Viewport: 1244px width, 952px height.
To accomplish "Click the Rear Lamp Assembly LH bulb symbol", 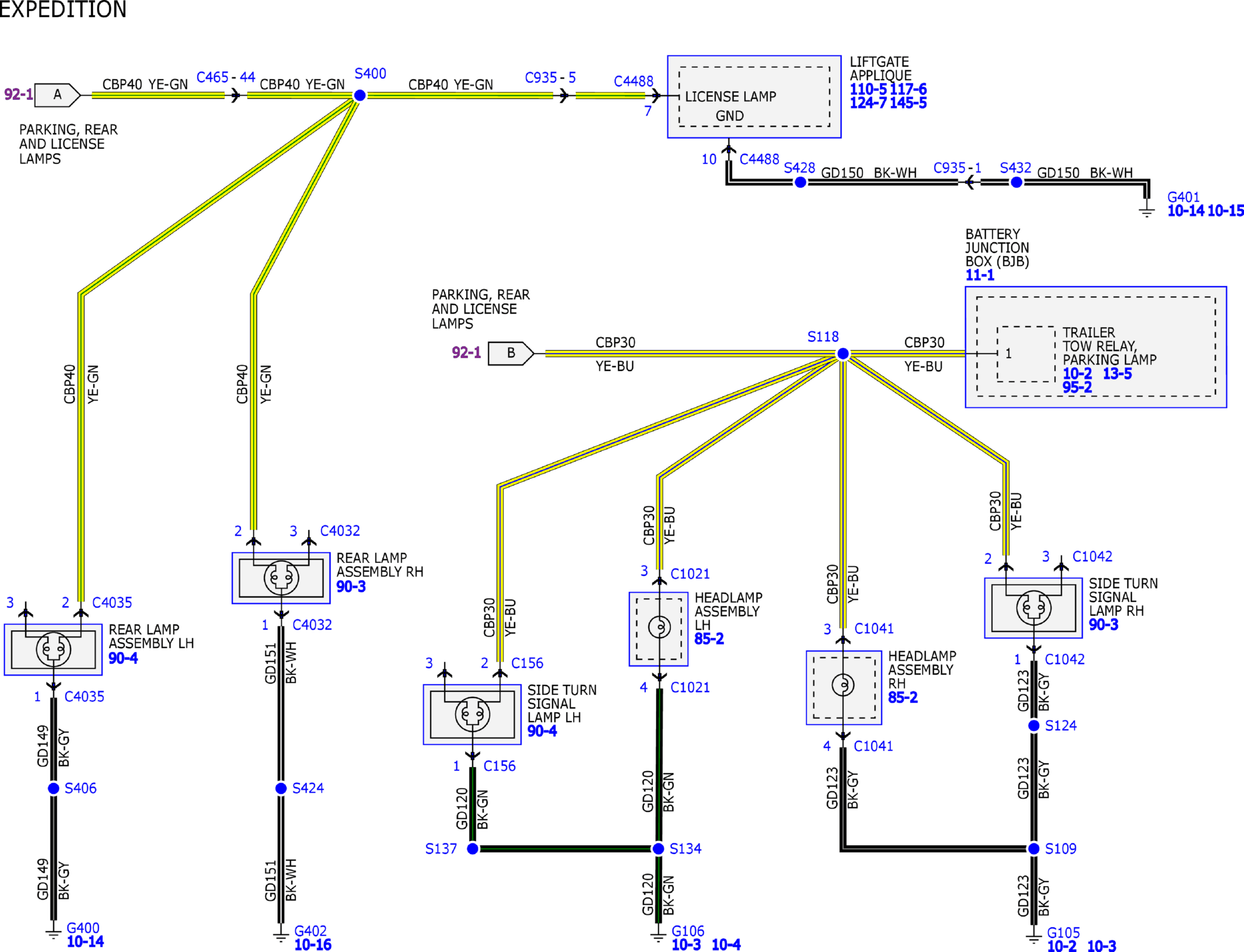I will tap(53, 649).
